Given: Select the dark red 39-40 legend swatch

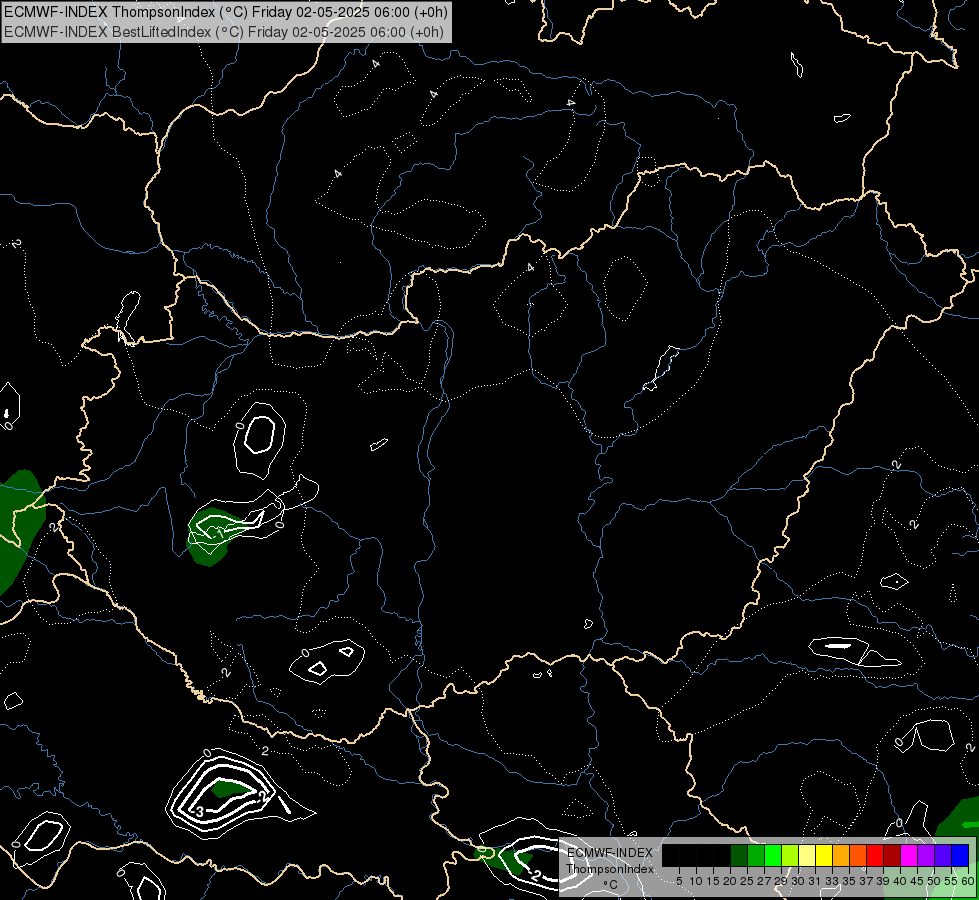Looking at the screenshot, I should (x=892, y=855).
